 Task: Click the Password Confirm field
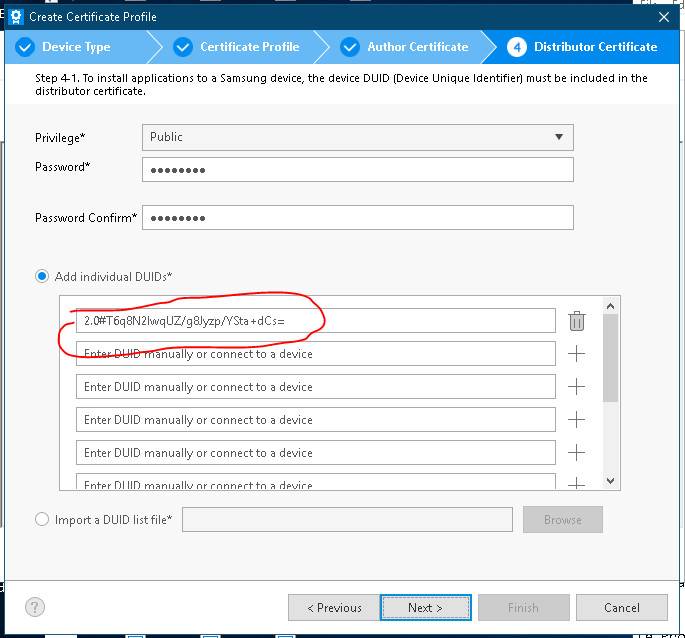click(357, 218)
